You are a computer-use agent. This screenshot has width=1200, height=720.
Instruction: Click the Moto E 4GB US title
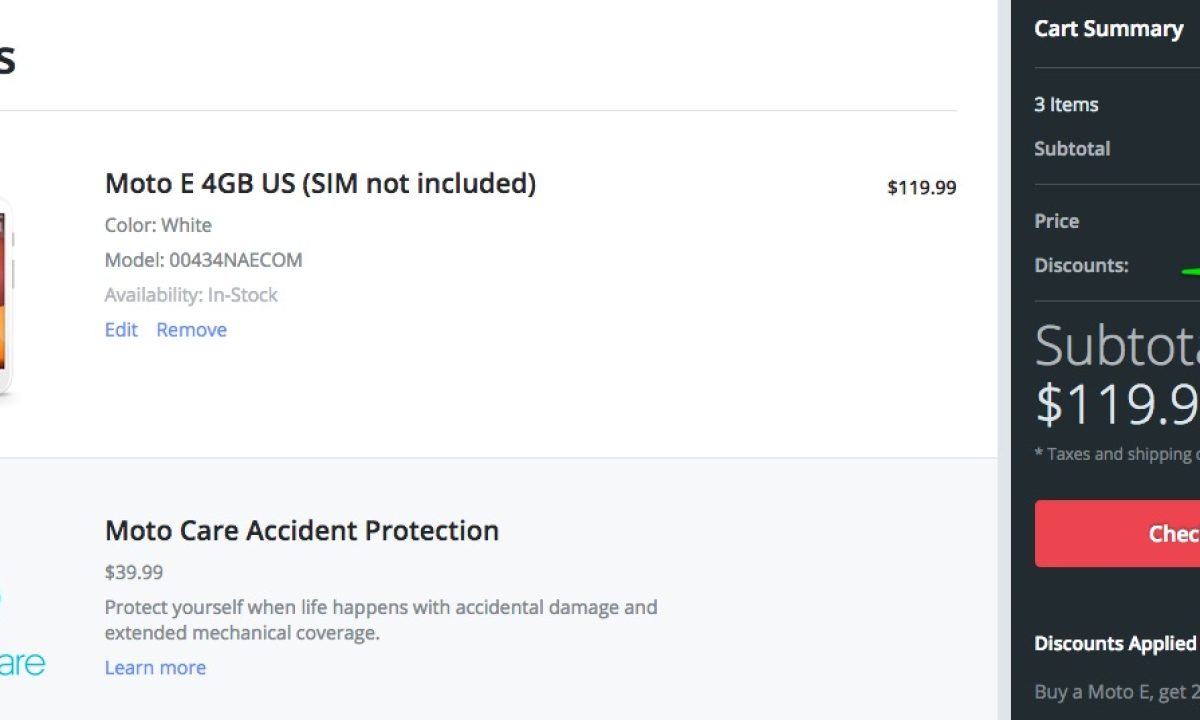point(320,184)
